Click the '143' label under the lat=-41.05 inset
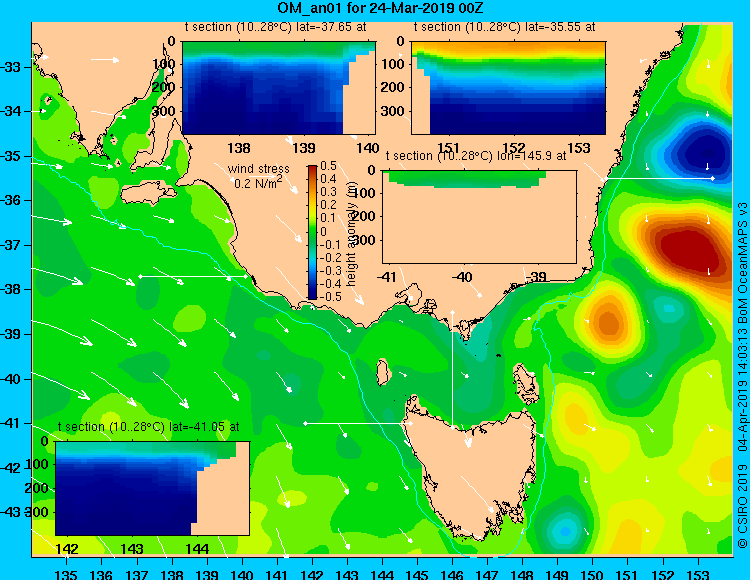This screenshot has height=580, width=750. (x=132, y=549)
